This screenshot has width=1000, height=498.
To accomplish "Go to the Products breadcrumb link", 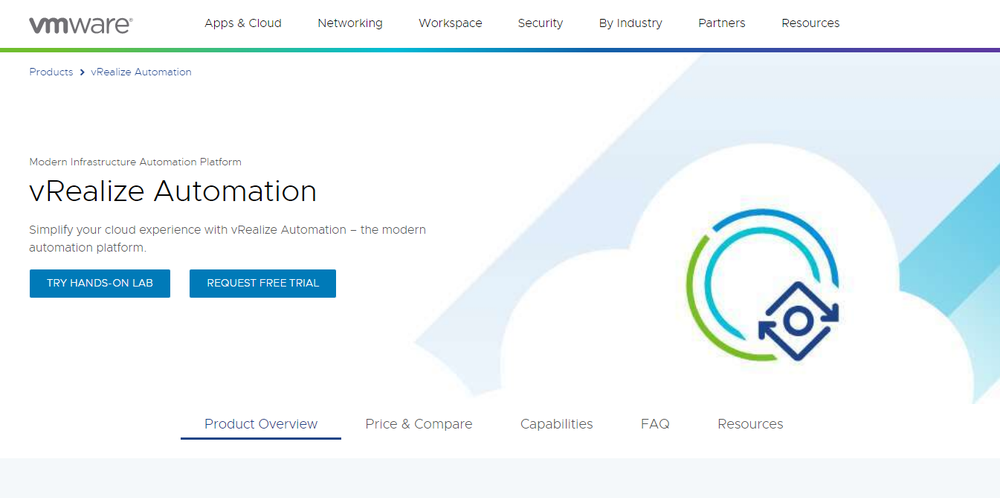I will pyautogui.click(x=51, y=72).
